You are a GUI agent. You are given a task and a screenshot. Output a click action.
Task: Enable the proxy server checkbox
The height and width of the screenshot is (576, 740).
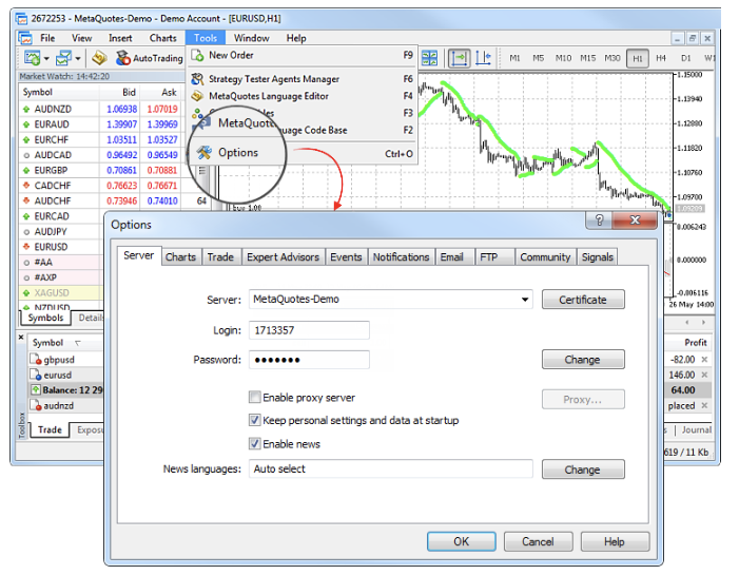tap(254, 397)
